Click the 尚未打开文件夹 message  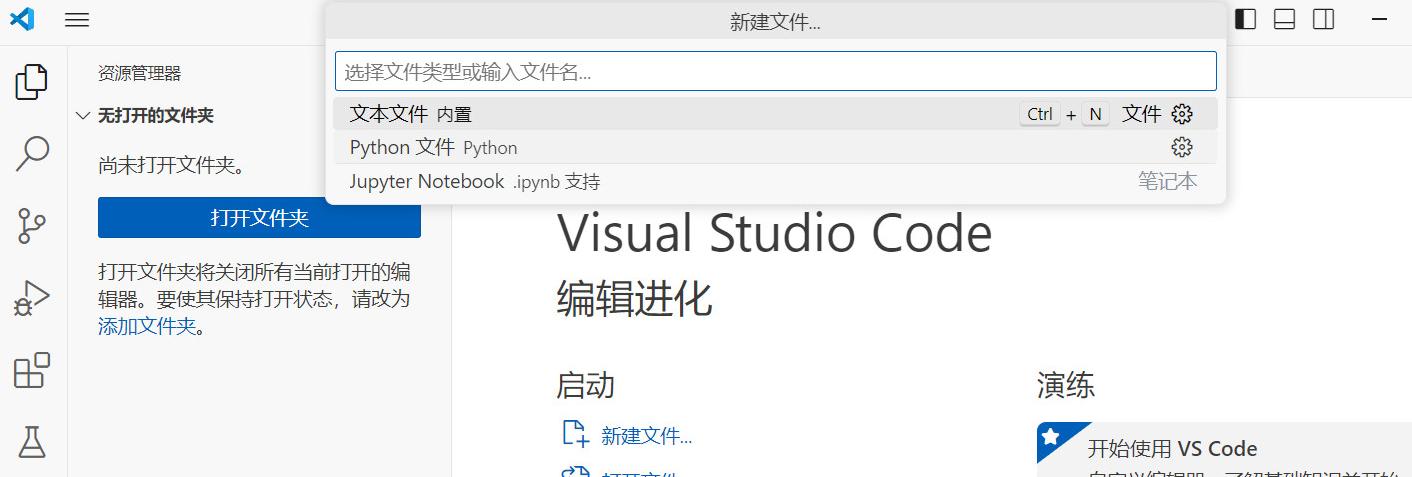[171, 165]
